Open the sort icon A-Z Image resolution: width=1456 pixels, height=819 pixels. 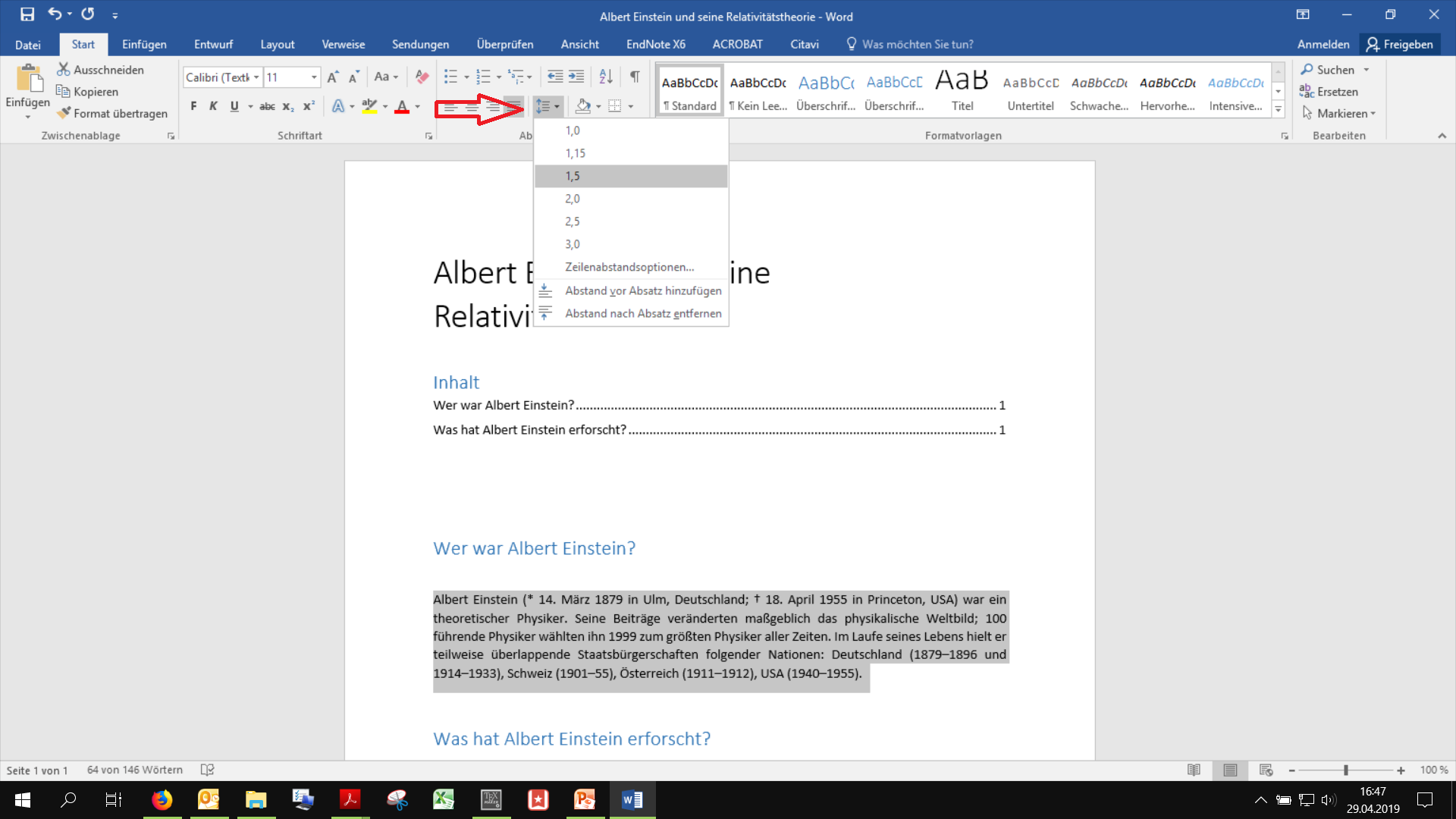coord(605,77)
